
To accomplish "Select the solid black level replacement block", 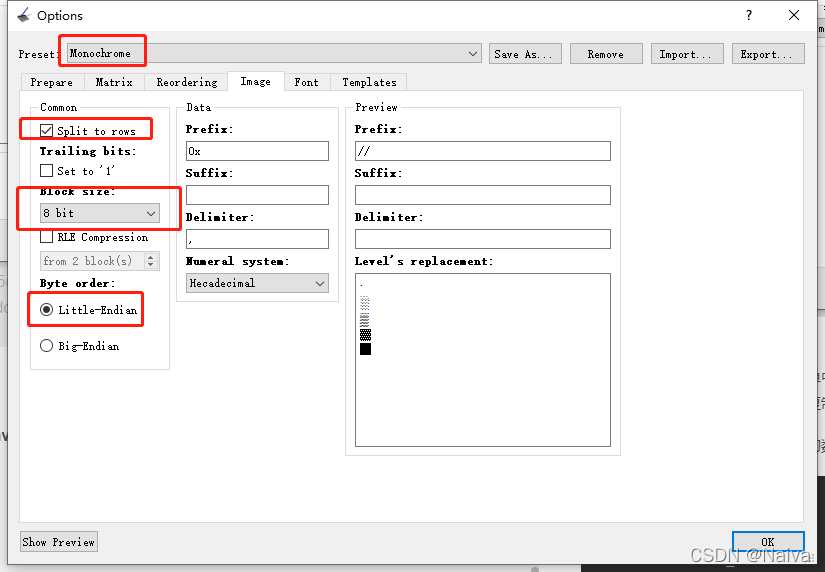I will [x=365, y=349].
